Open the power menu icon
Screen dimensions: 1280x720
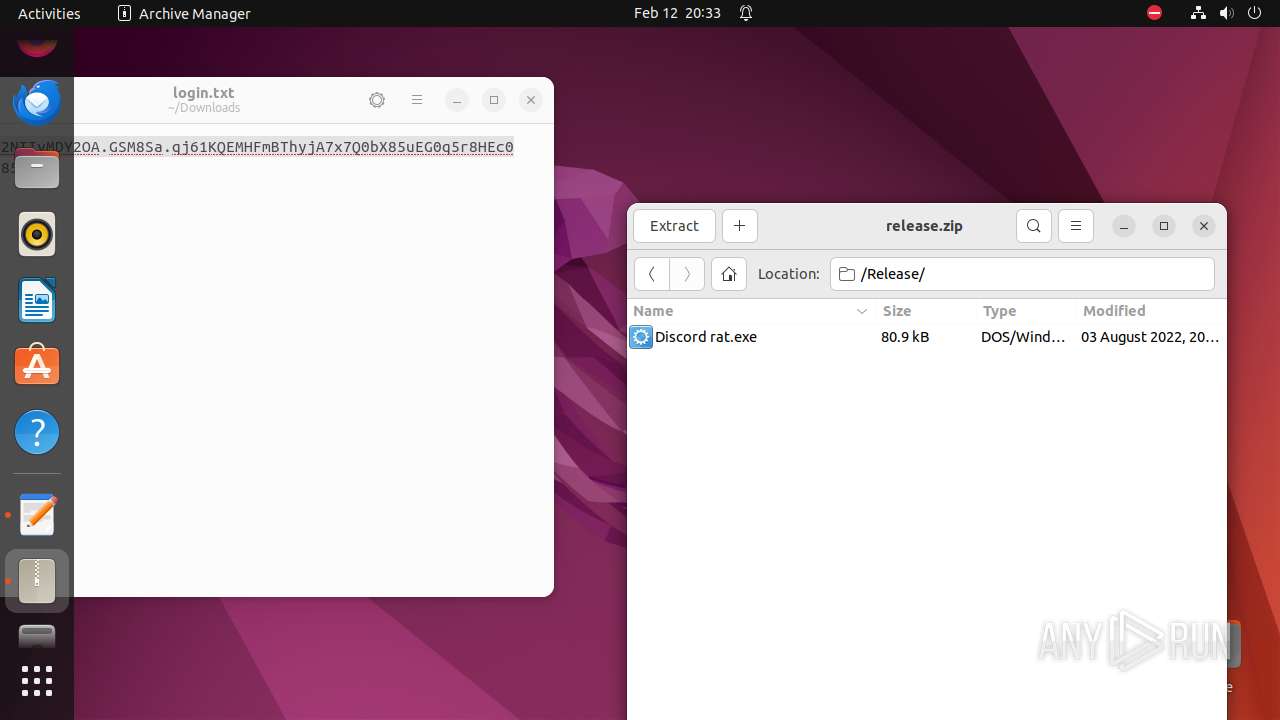click(1254, 13)
